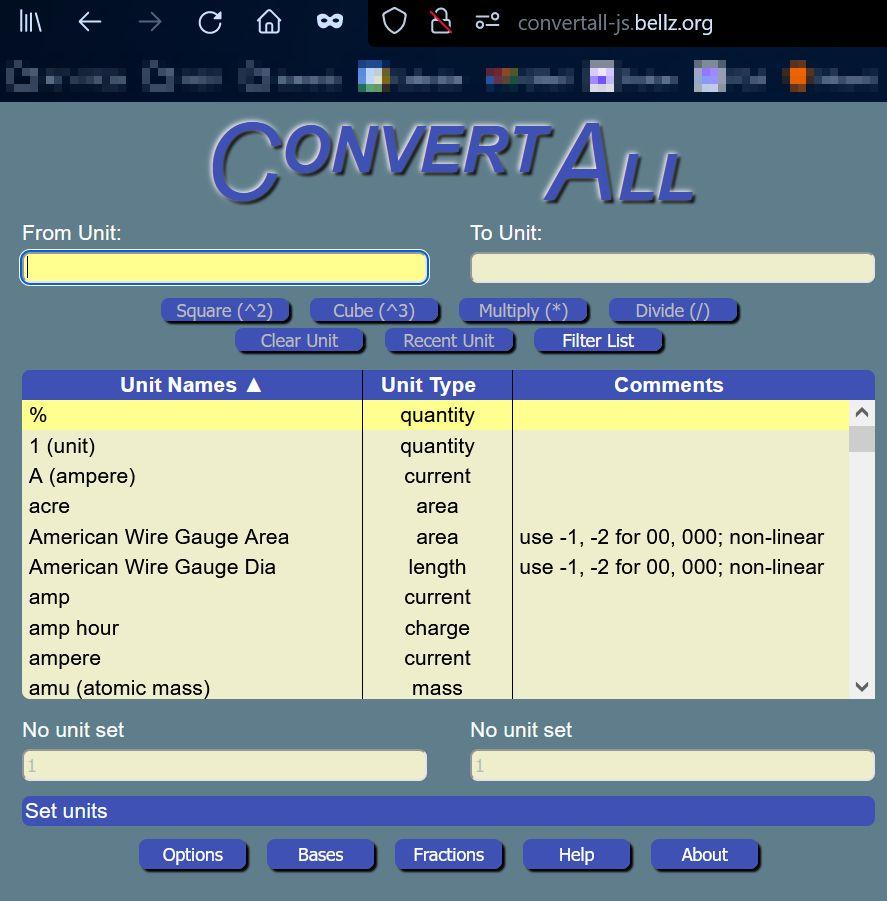
Task: Reload the page with the refresh icon
Action: pyautogui.click(x=210, y=22)
